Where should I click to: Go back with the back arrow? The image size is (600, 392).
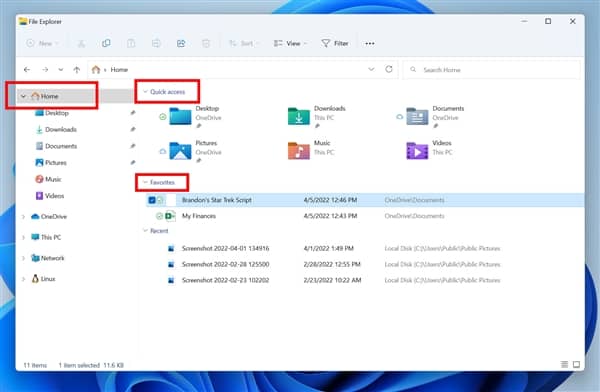pos(27,69)
